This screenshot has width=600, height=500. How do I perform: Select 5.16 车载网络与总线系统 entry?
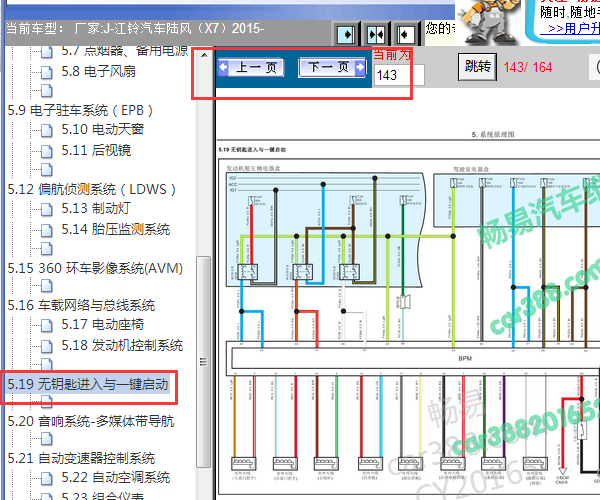pos(81,305)
